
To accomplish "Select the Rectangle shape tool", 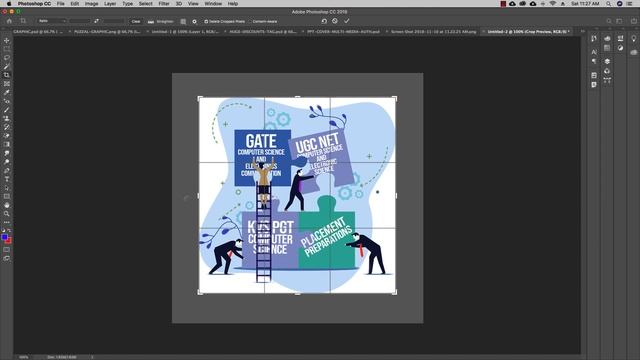I will point(7,196).
